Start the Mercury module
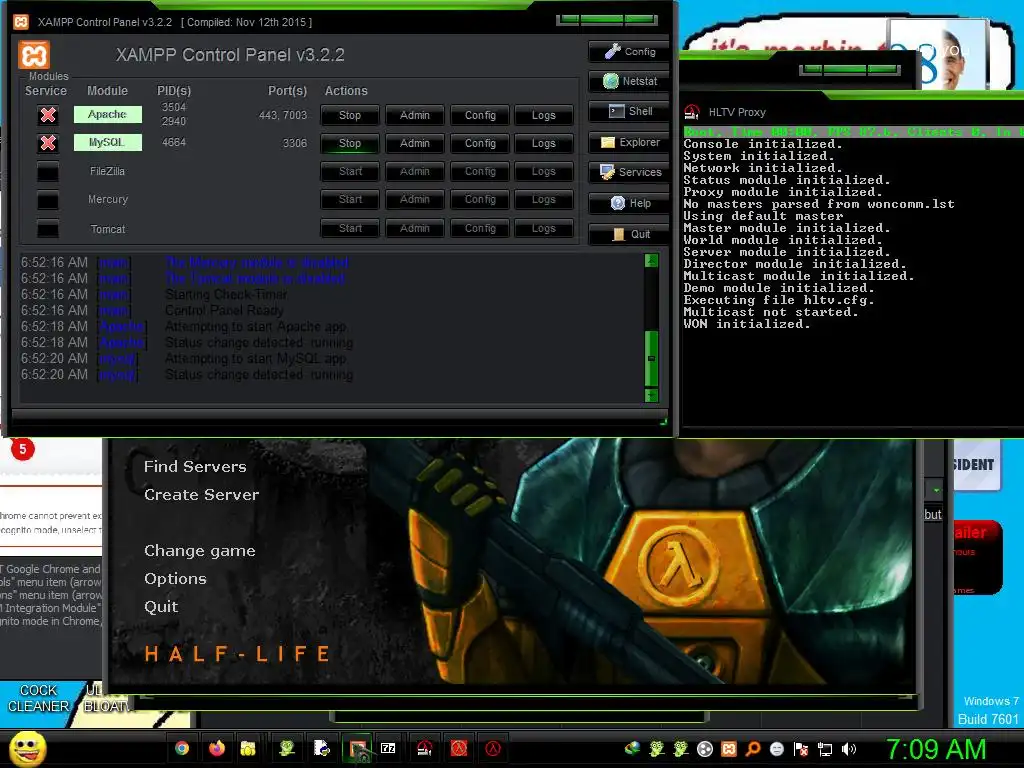This screenshot has width=1024, height=768. (349, 199)
